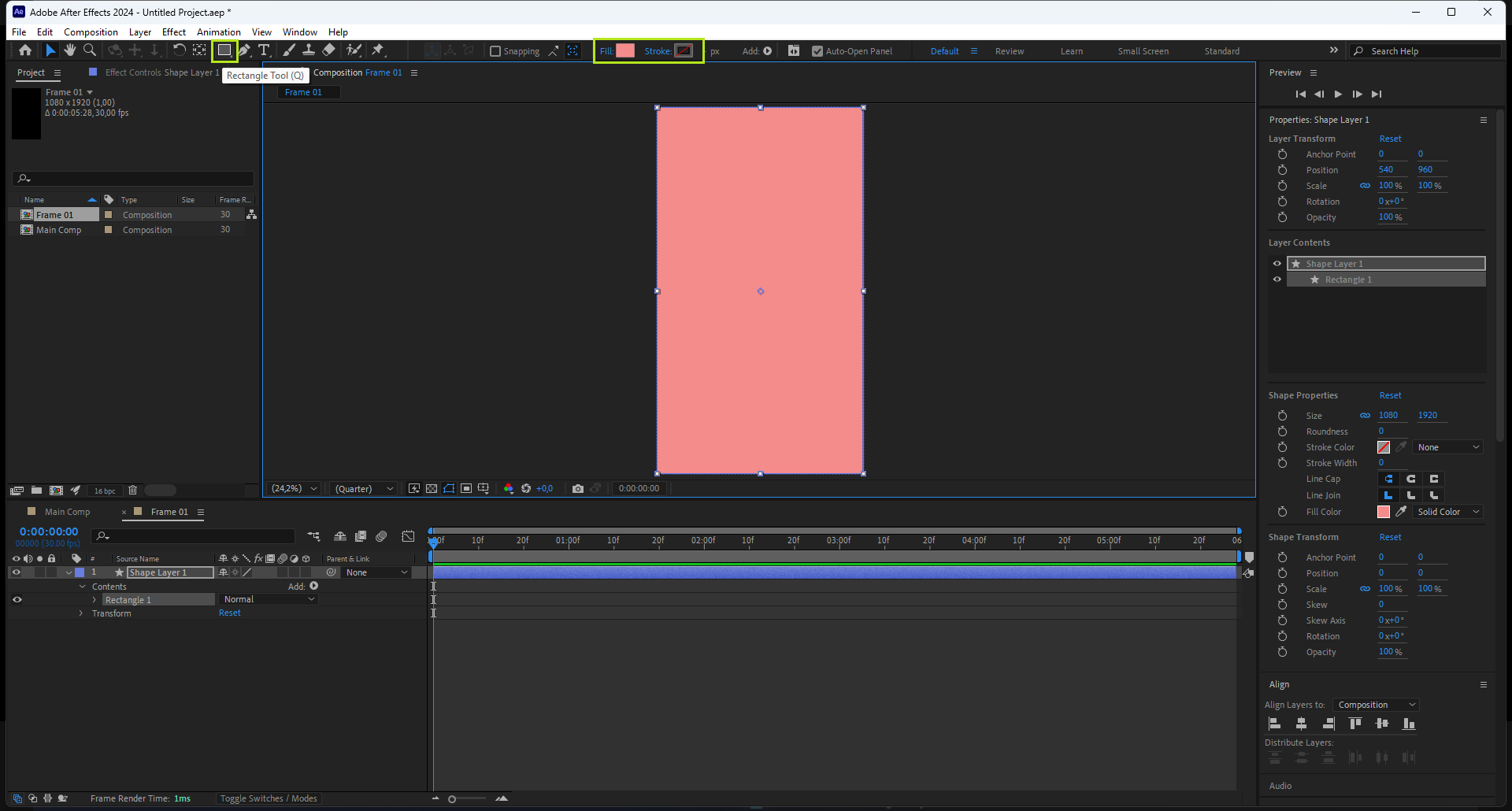Uncheck the Auto-Open Panel checkbox

tap(817, 51)
